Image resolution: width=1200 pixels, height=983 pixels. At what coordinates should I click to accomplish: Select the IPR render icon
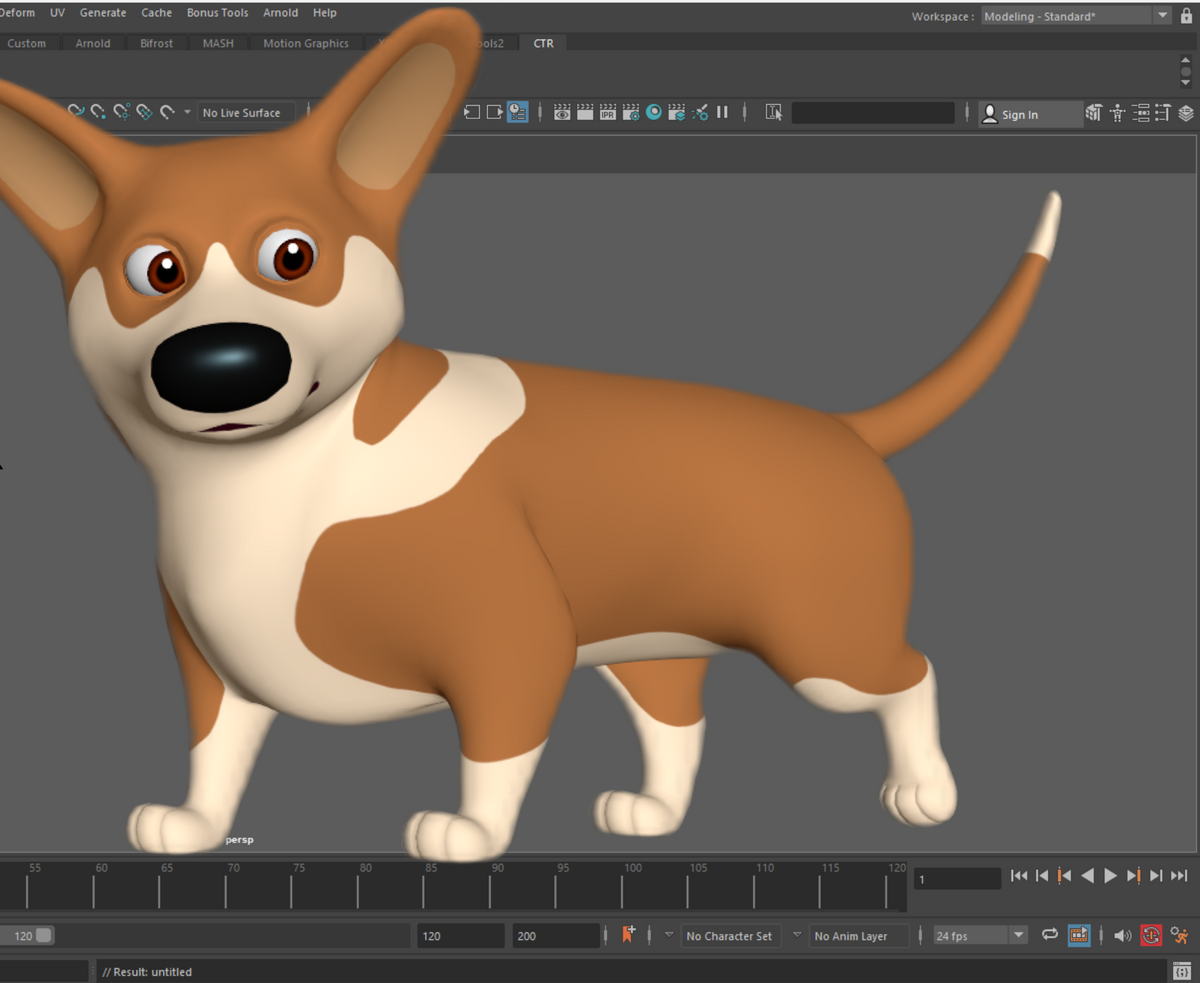pyautogui.click(x=607, y=112)
